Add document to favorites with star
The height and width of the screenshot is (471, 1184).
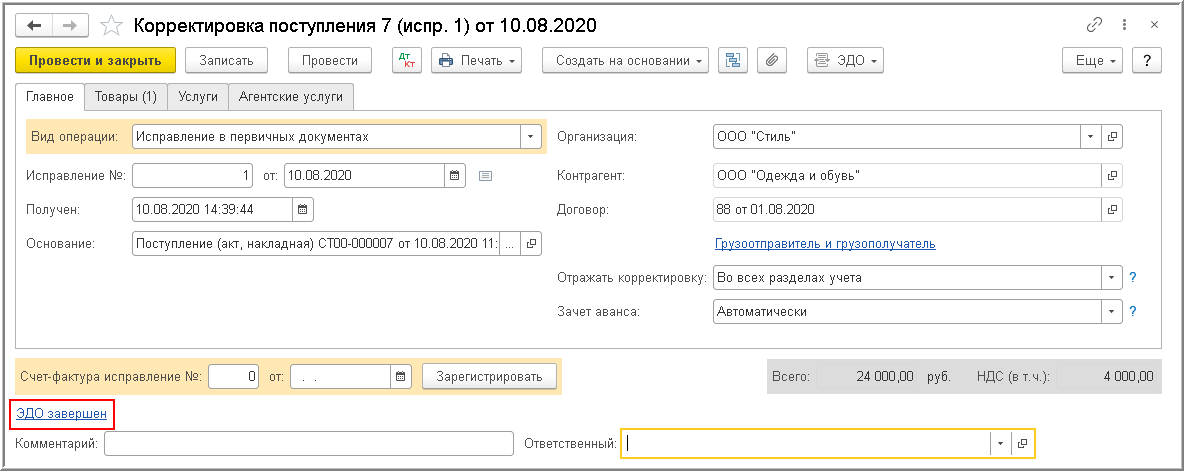(113, 24)
